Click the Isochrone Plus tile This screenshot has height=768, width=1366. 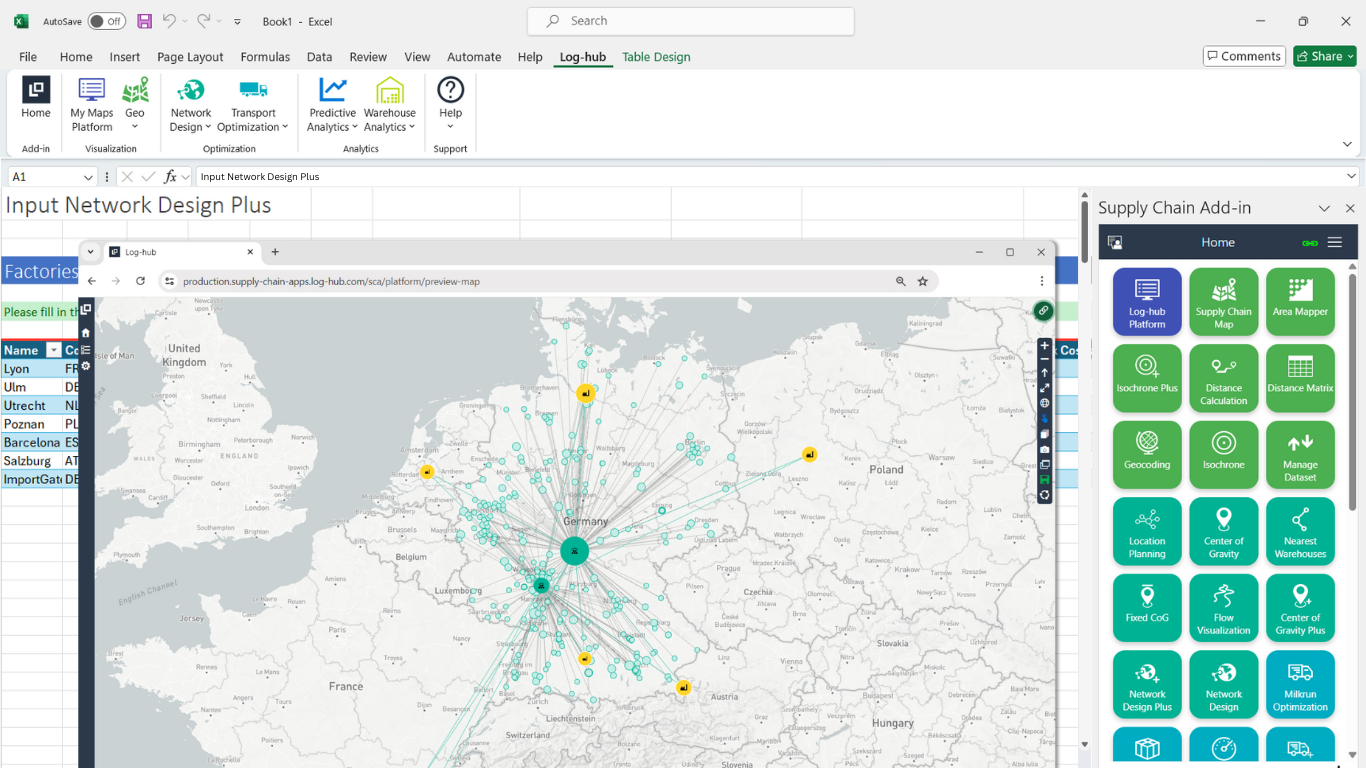(1147, 378)
